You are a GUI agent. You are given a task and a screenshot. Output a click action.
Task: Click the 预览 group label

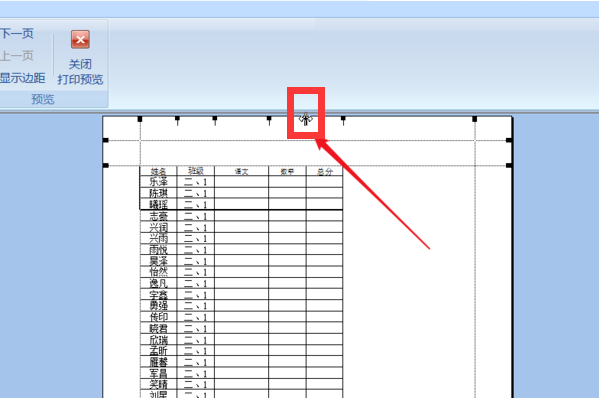(x=43, y=99)
